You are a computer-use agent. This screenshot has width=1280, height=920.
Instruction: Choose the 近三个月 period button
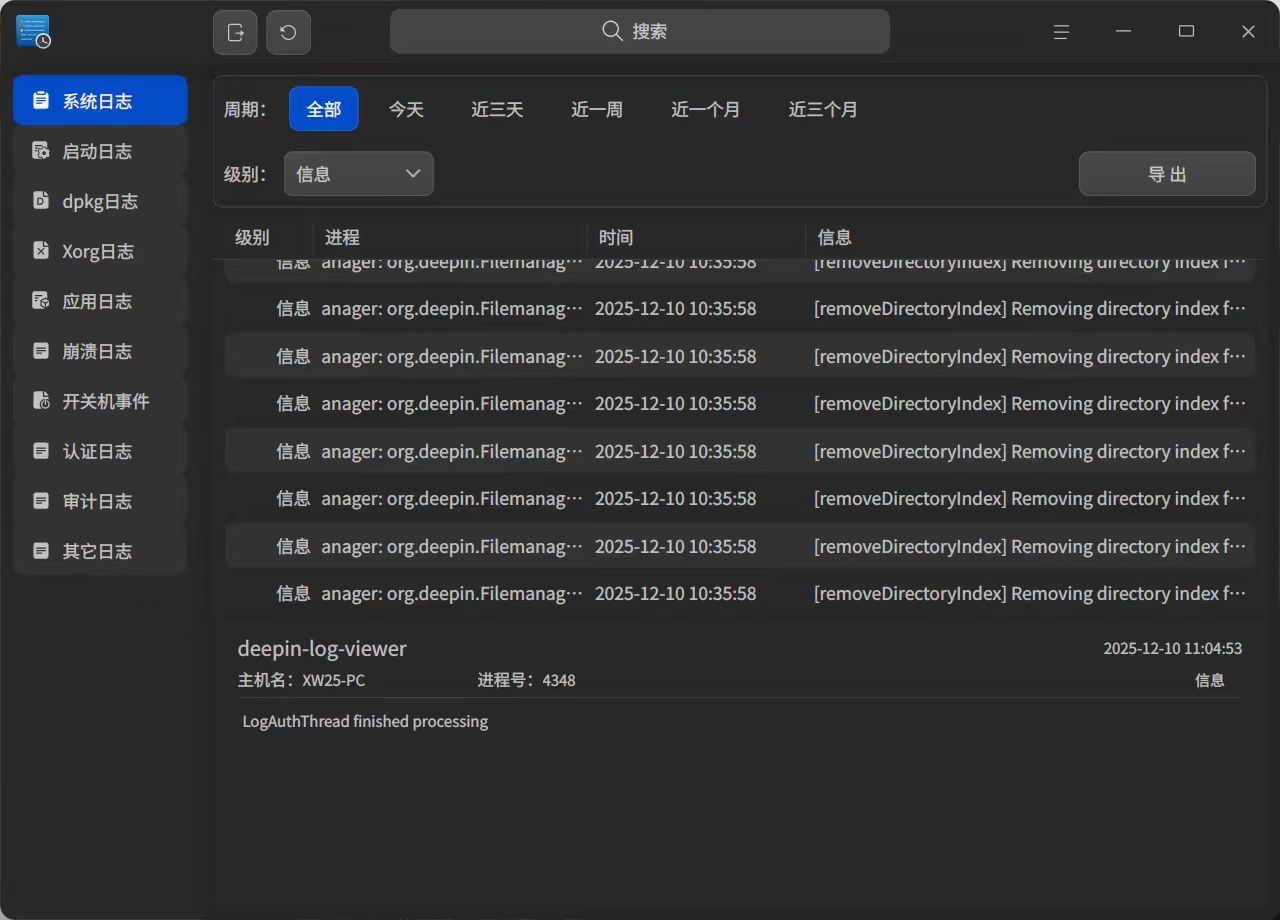[823, 109]
